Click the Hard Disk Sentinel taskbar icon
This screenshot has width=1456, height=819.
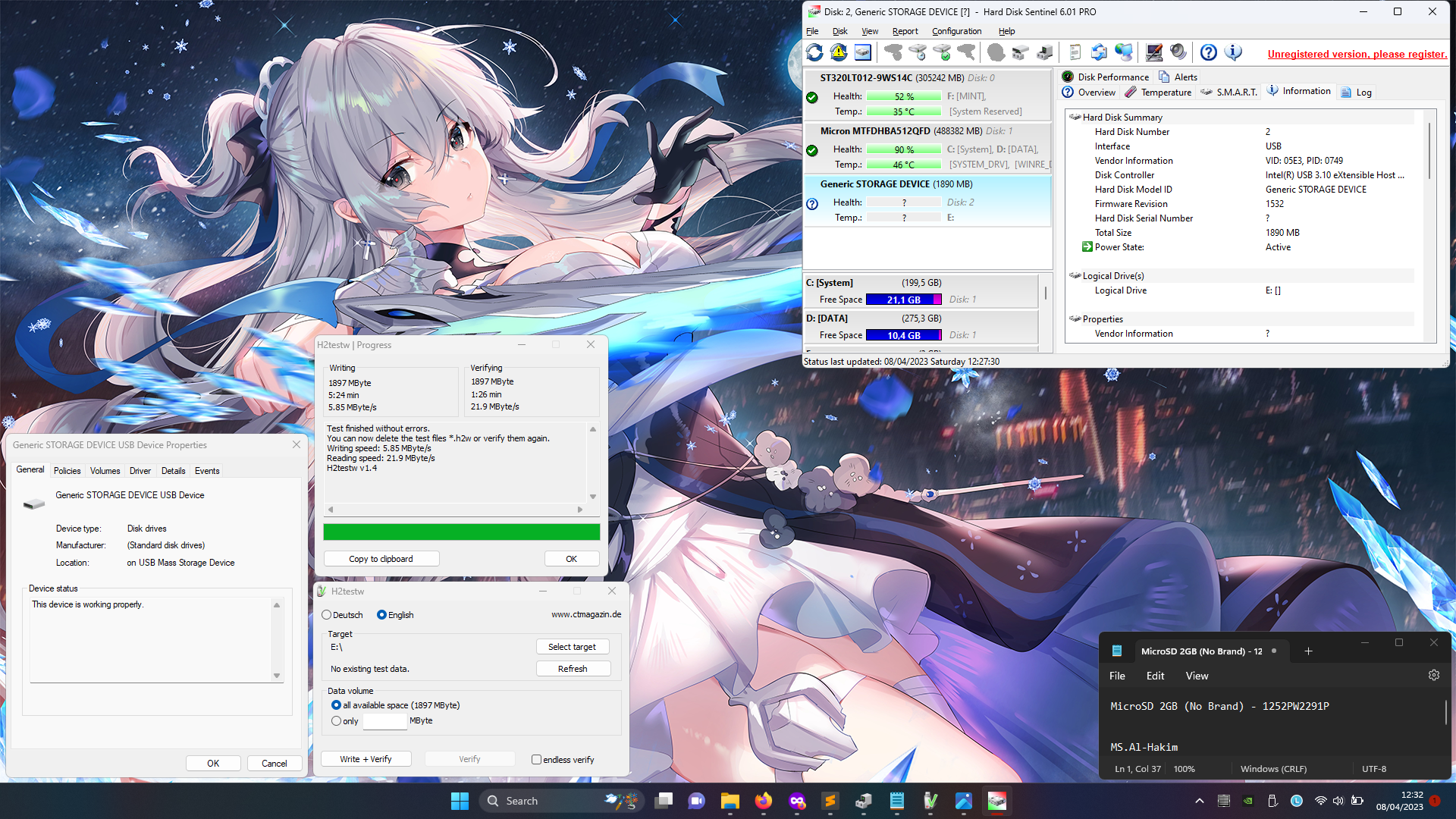(x=997, y=801)
